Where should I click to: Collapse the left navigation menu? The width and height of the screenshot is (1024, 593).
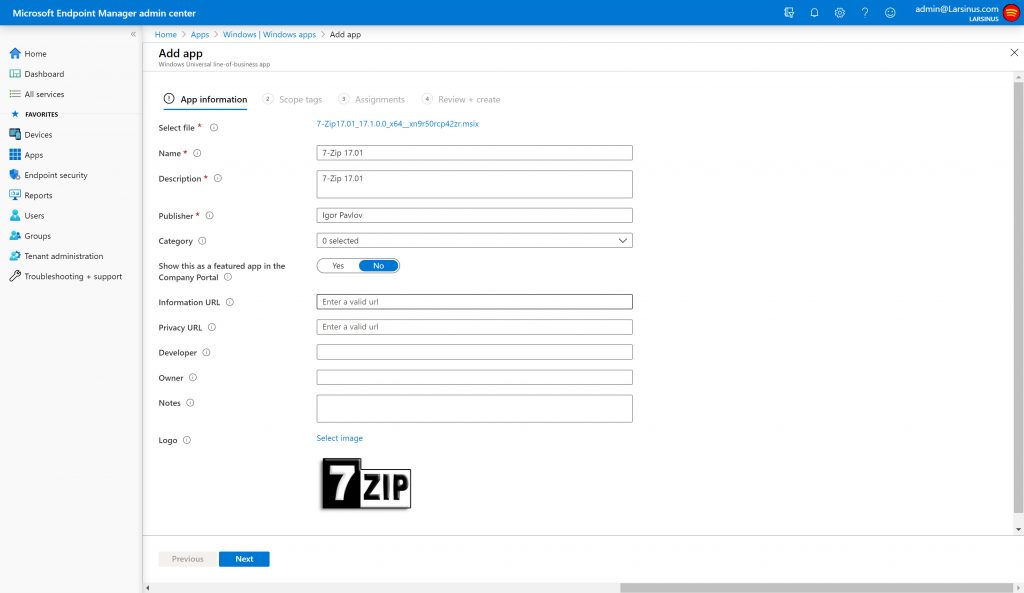[133, 34]
